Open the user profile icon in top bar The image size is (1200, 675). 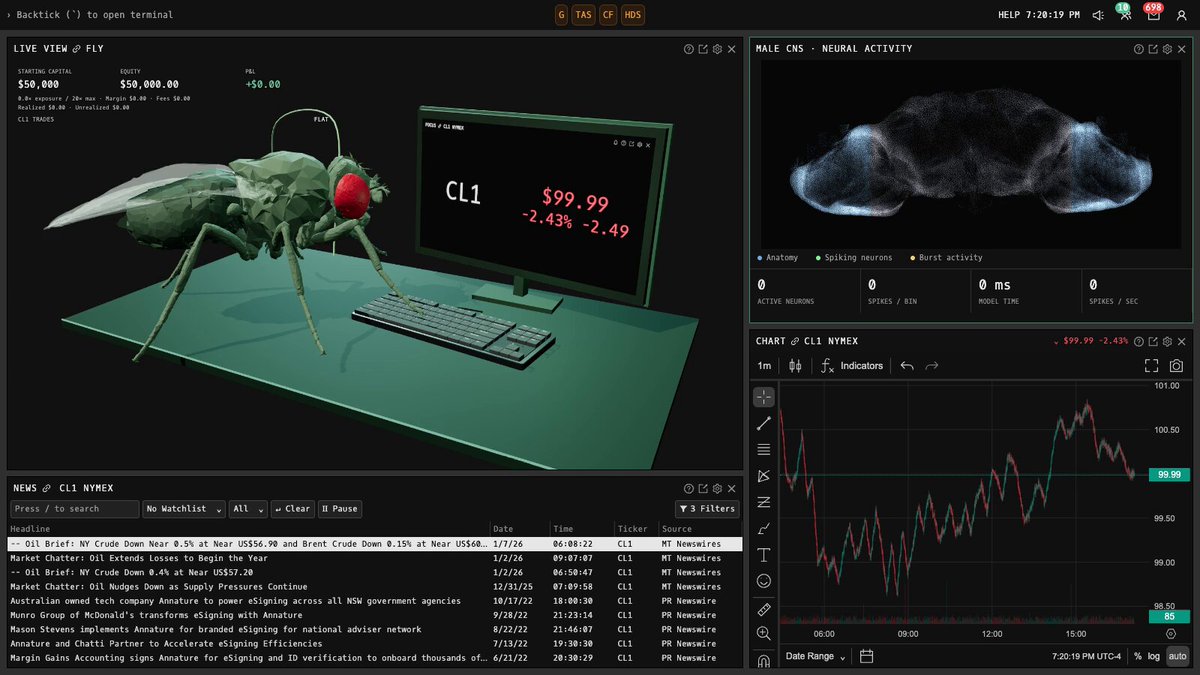point(1181,15)
